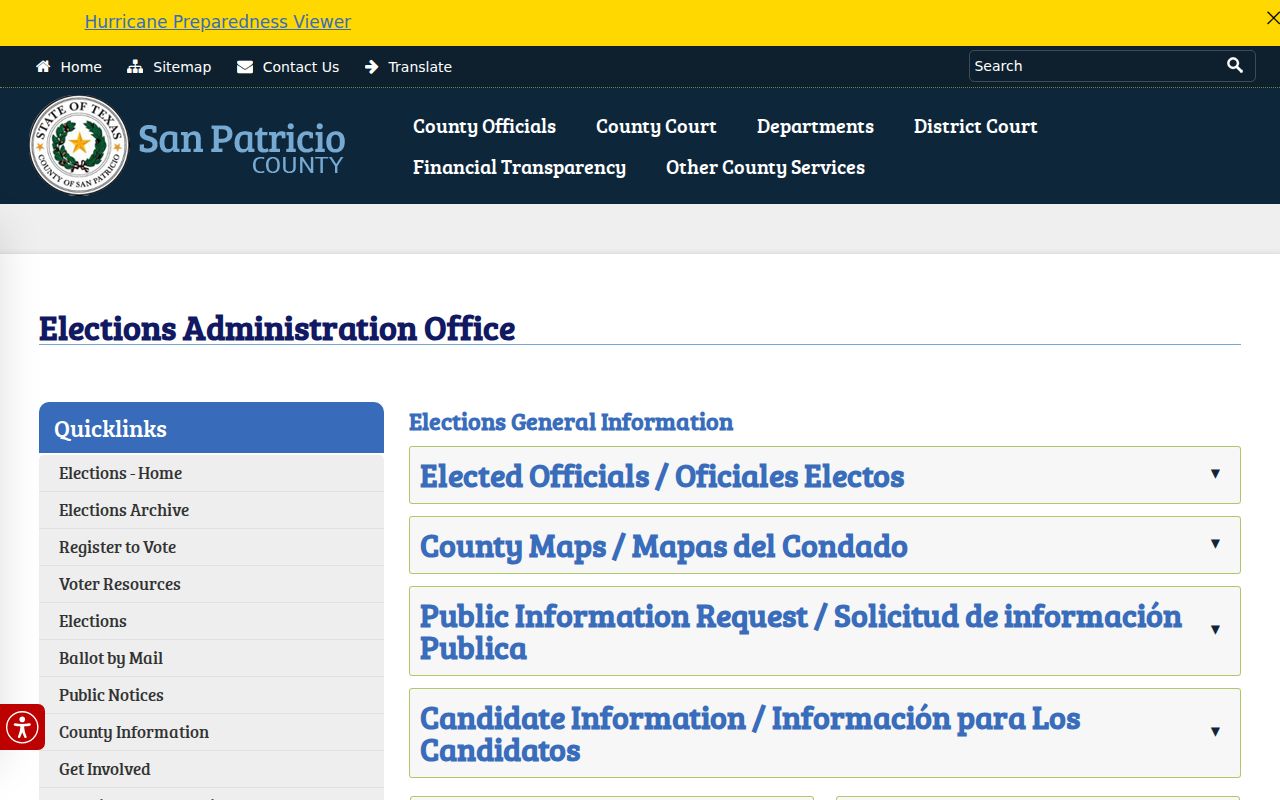
Task: Open Voter Resources quicklink
Action: coord(211,584)
